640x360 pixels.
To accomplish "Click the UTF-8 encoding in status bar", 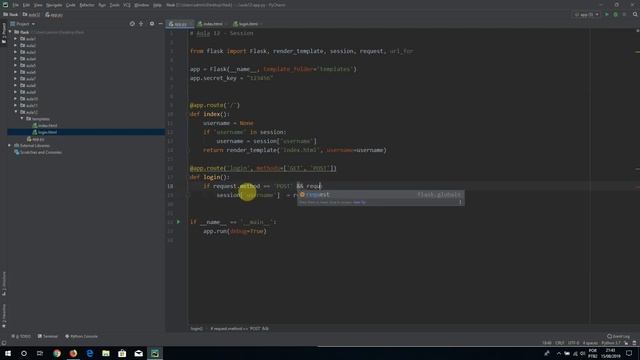I will tap(573, 343).
